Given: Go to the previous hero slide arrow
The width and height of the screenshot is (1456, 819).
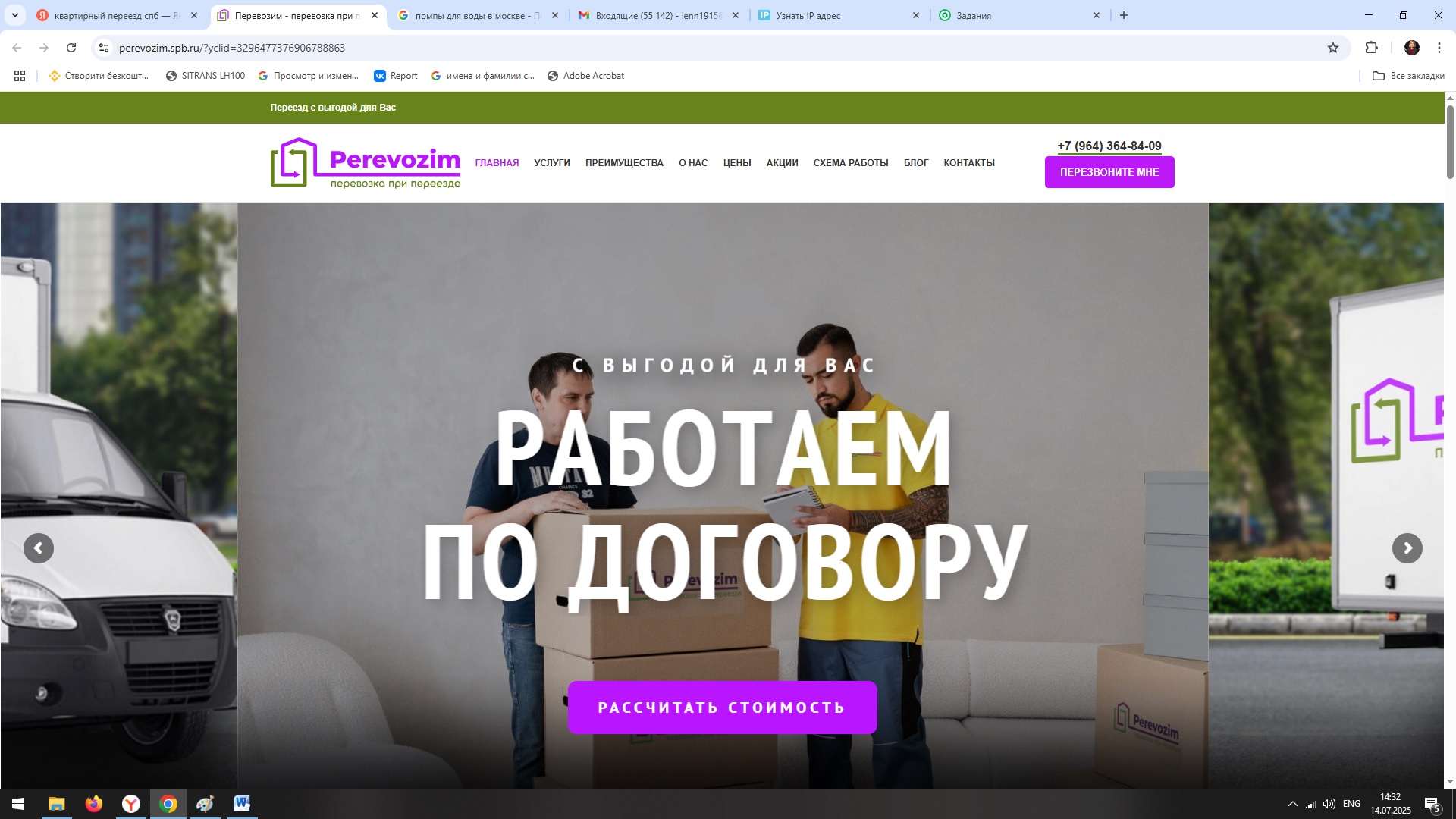Looking at the screenshot, I should 39,548.
